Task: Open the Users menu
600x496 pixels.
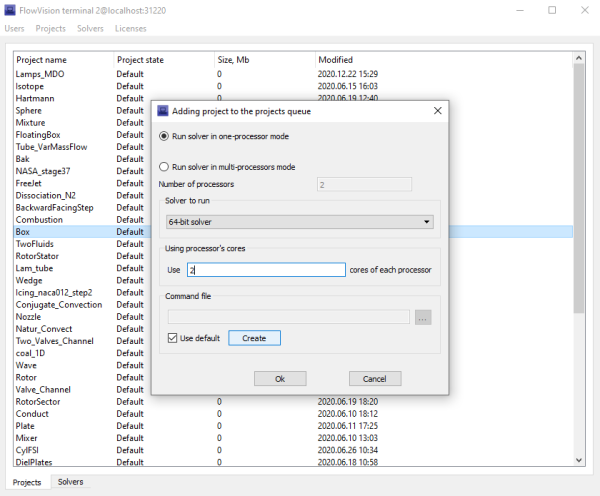Action: (x=14, y=28)
